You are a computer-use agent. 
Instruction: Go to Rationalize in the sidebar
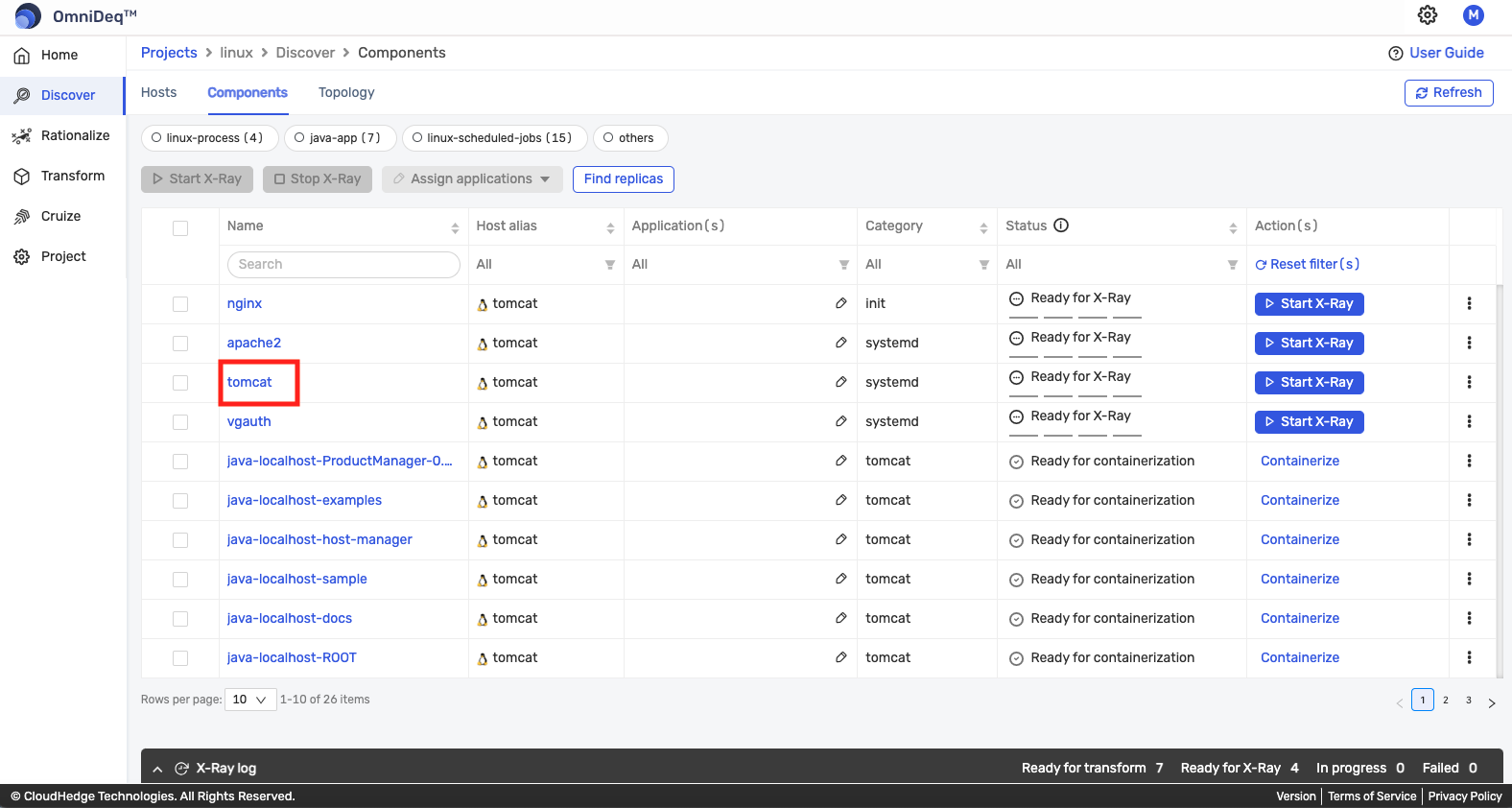tap(62, 135)
